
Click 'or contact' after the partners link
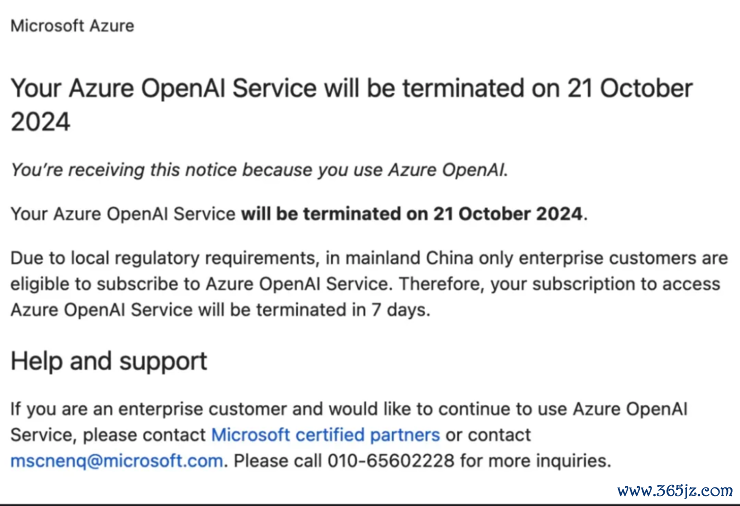(x=488, y=435)
